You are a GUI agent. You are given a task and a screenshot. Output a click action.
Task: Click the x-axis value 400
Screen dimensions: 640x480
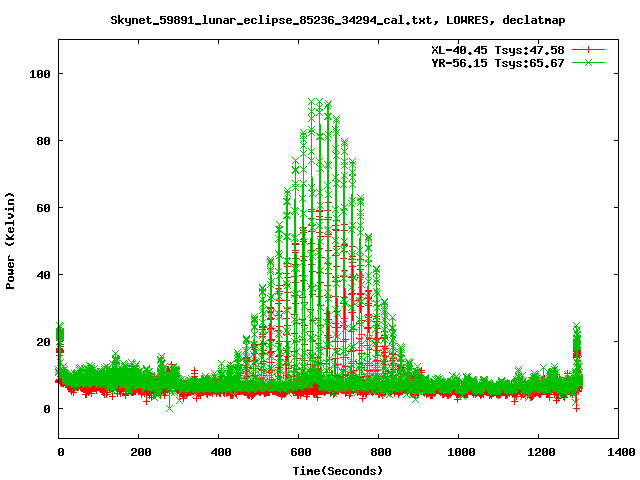point(221,452)
